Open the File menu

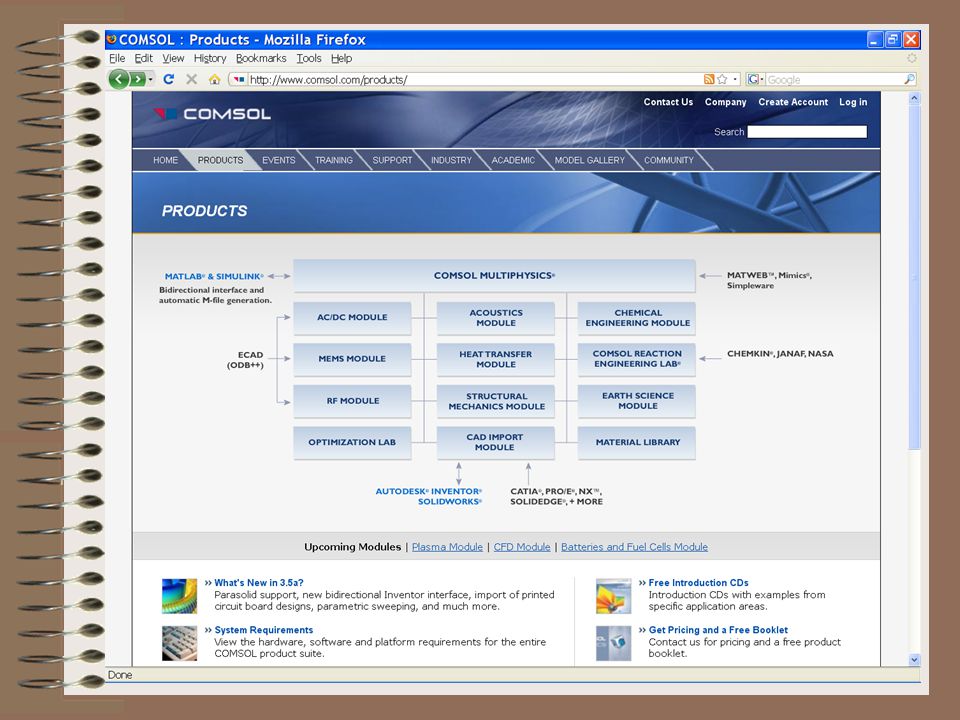point(117,58)
